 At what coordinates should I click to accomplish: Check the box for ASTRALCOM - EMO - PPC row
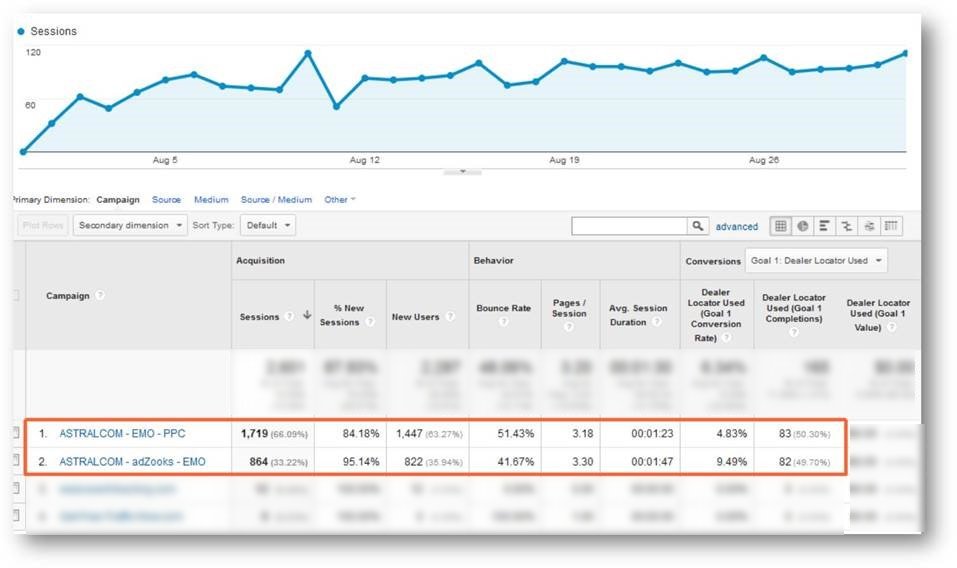15,434
